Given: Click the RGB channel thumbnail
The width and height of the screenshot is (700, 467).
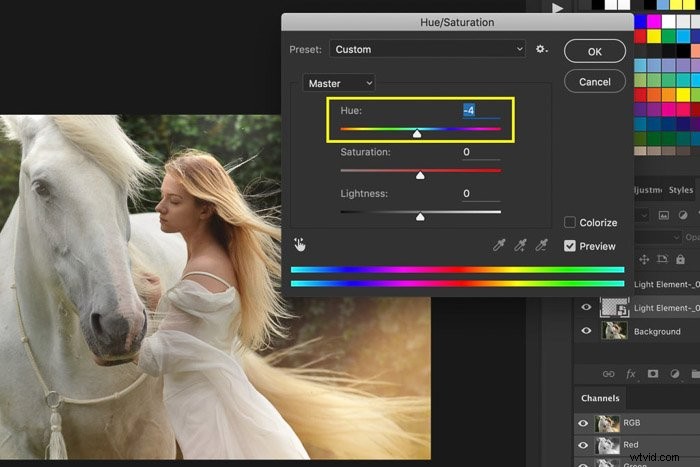Looking at the screenshot, I should tap(608, 423).
